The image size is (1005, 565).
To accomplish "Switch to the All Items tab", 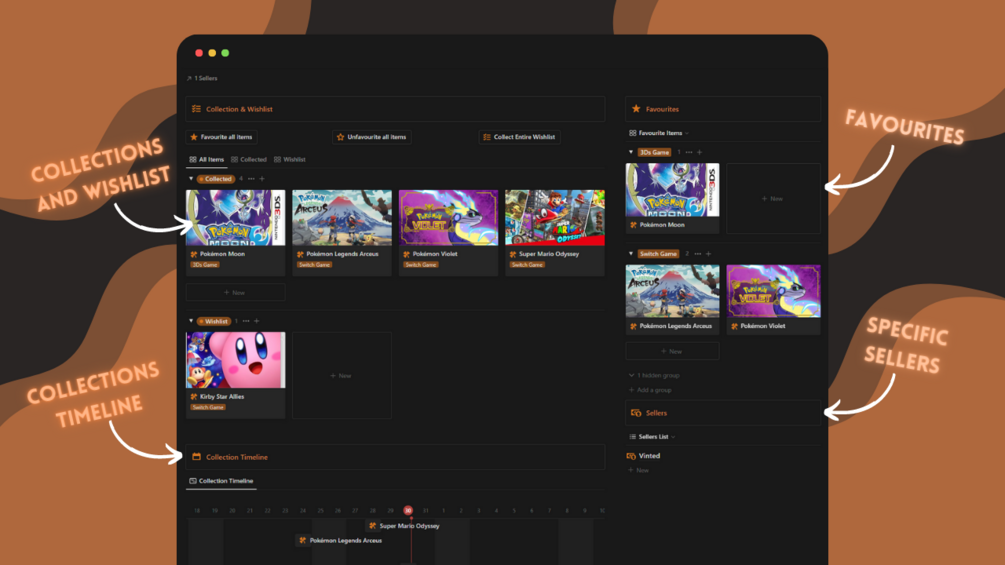I will tap(206, 160).
